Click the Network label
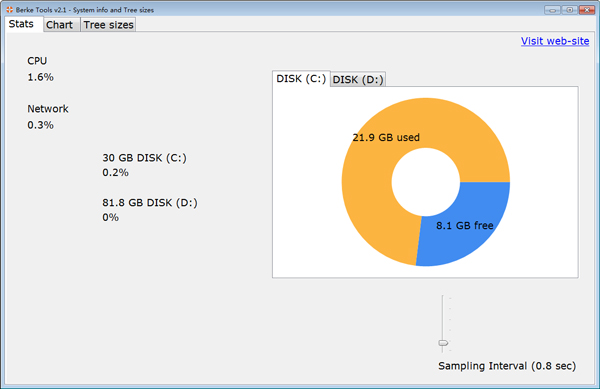Viewport: 600px width, 389px height. point(48,109)
